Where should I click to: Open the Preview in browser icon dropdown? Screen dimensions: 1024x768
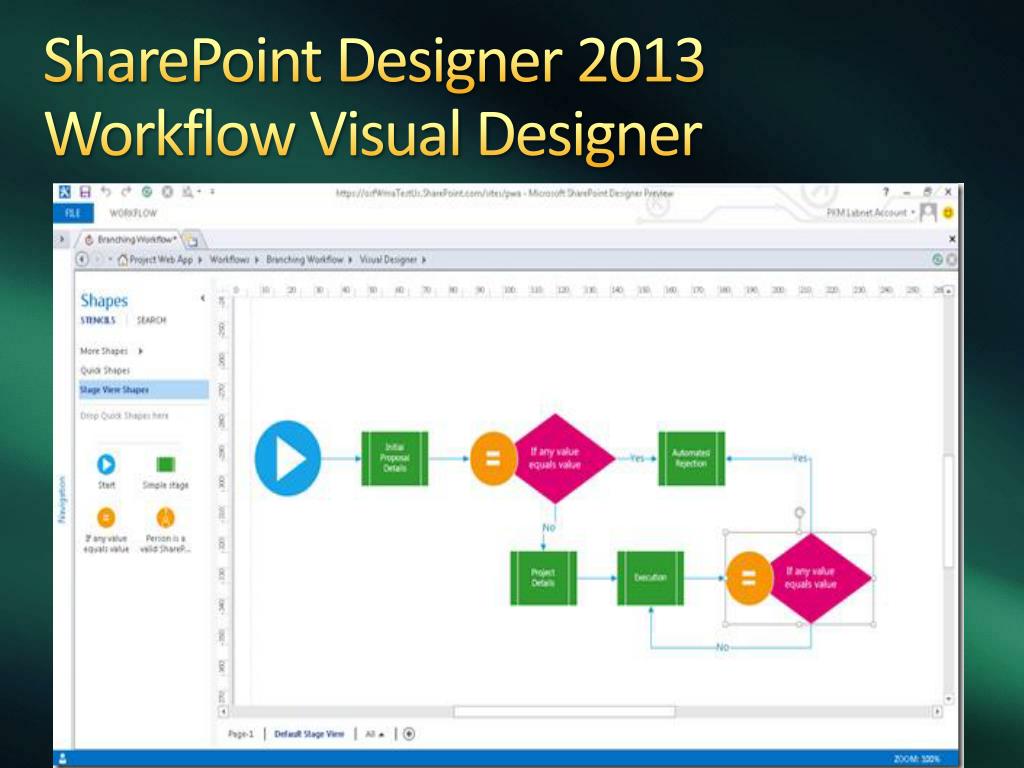(190, 191)
